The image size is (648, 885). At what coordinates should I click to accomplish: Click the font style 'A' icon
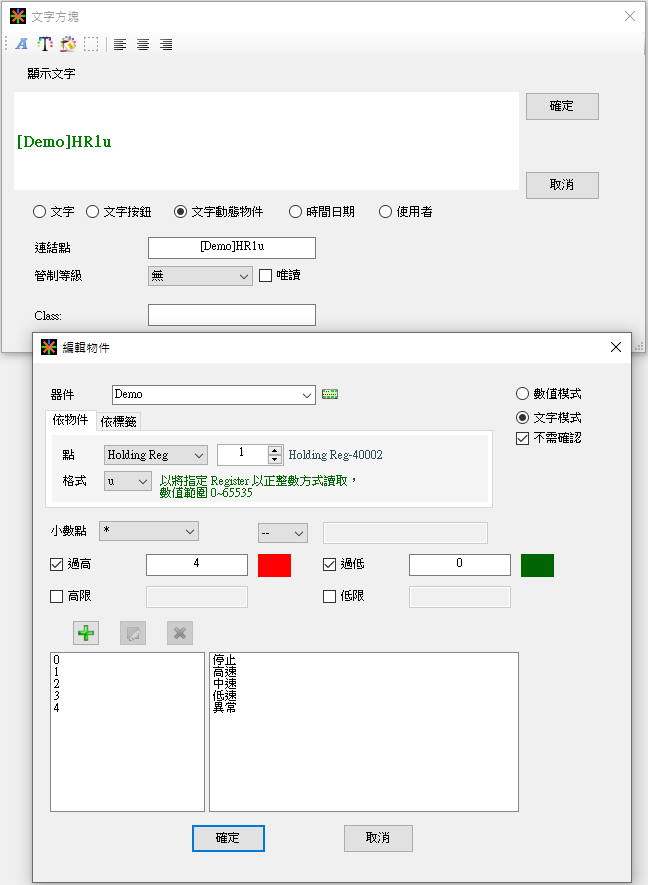[21, 44]
